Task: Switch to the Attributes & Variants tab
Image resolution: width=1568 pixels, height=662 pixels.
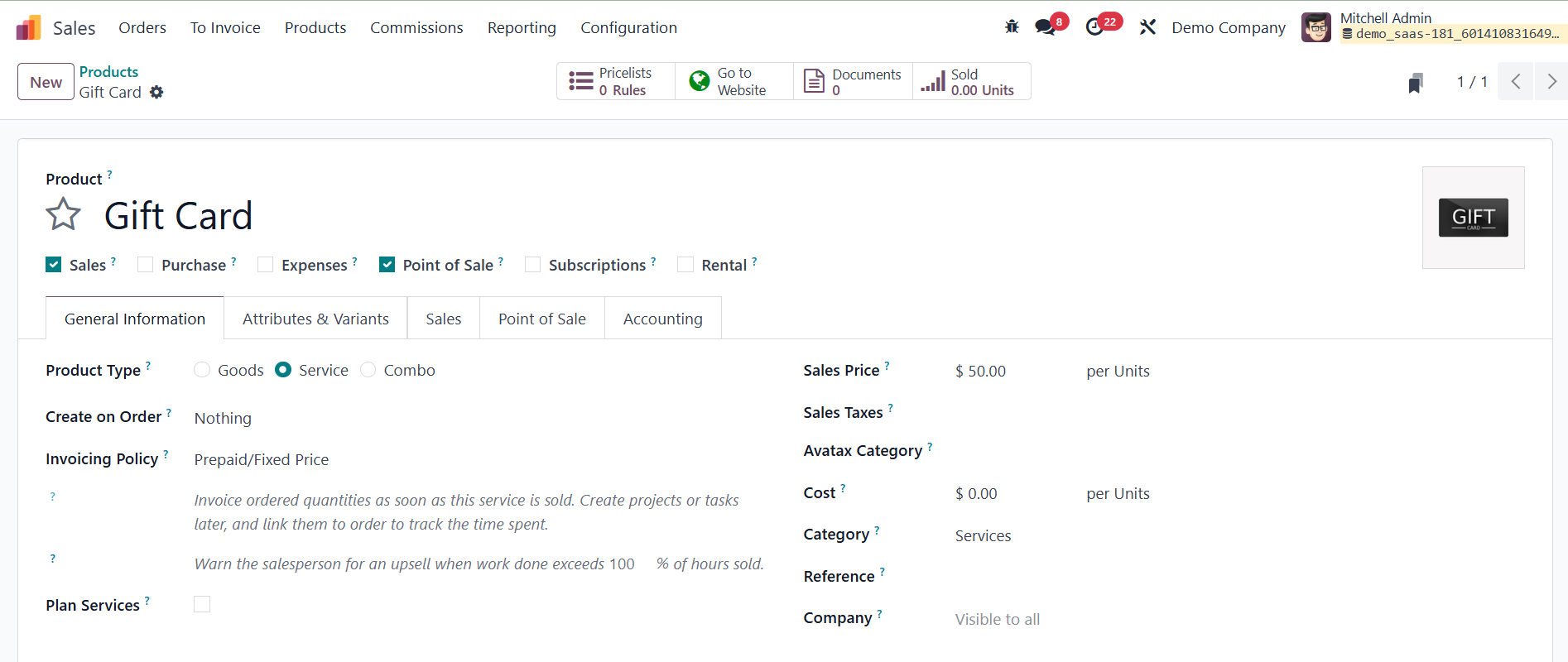Action: pyautogui.click(x=315, y=319)
